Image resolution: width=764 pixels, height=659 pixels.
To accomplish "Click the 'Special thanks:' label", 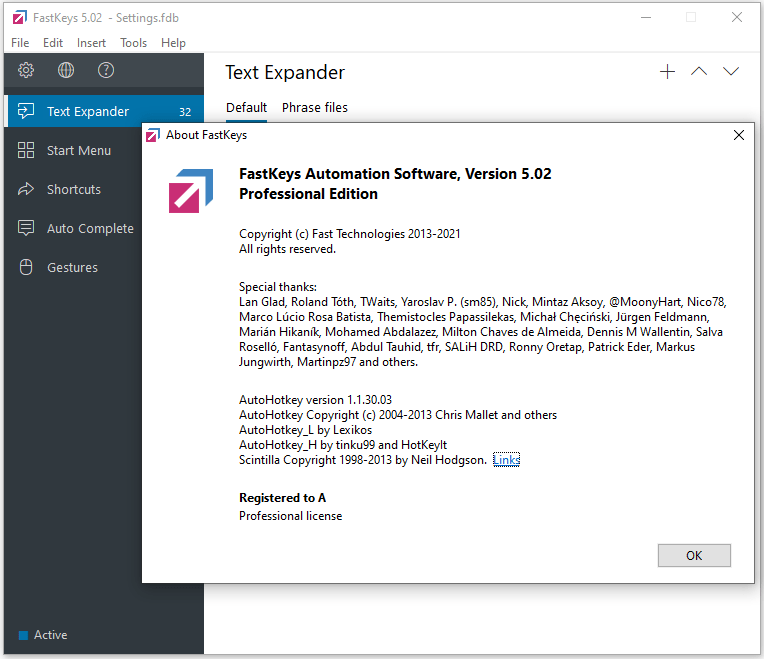I will (x=278, y=287).
